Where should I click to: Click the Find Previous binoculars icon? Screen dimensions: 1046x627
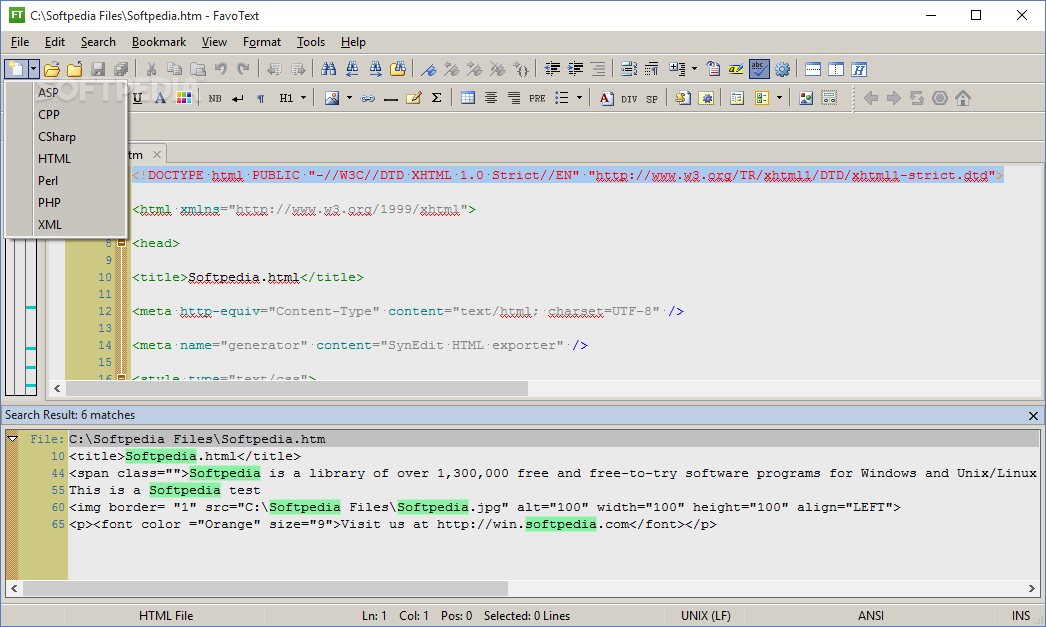coord(352,69)
